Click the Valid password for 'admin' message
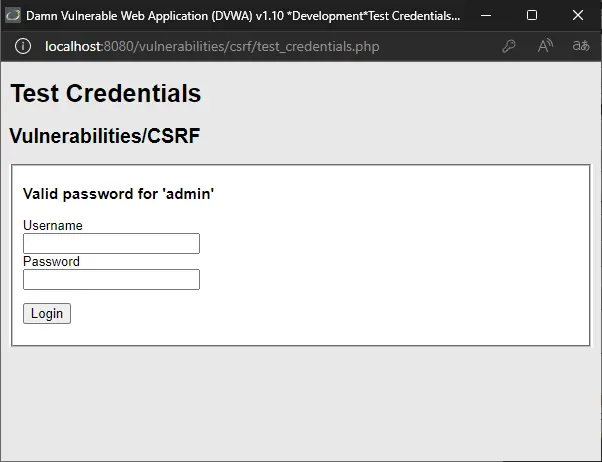This screenshot has height=462, width=602. tap(119, 194)
